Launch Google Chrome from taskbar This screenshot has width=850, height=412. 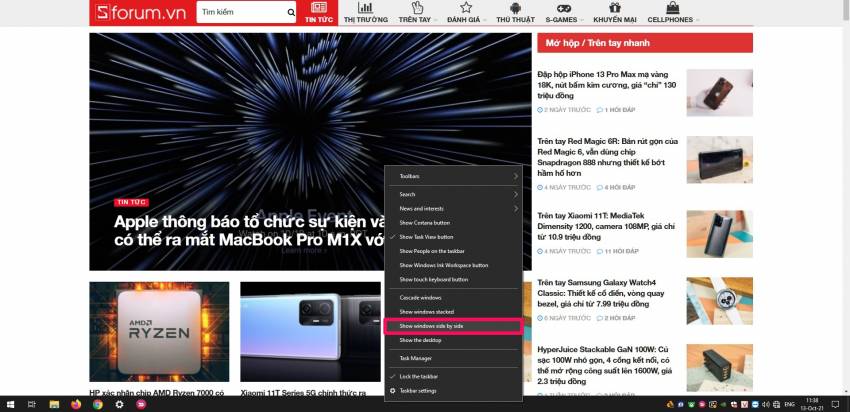98,404
